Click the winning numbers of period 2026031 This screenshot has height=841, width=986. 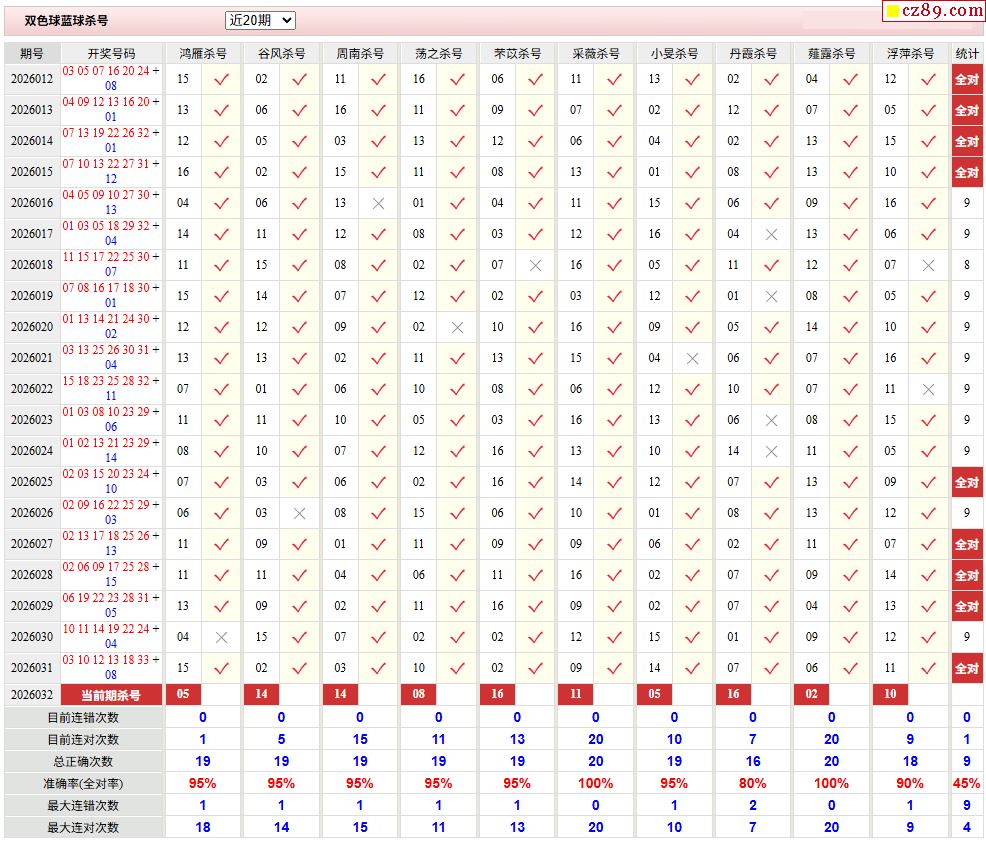[111, 667]
